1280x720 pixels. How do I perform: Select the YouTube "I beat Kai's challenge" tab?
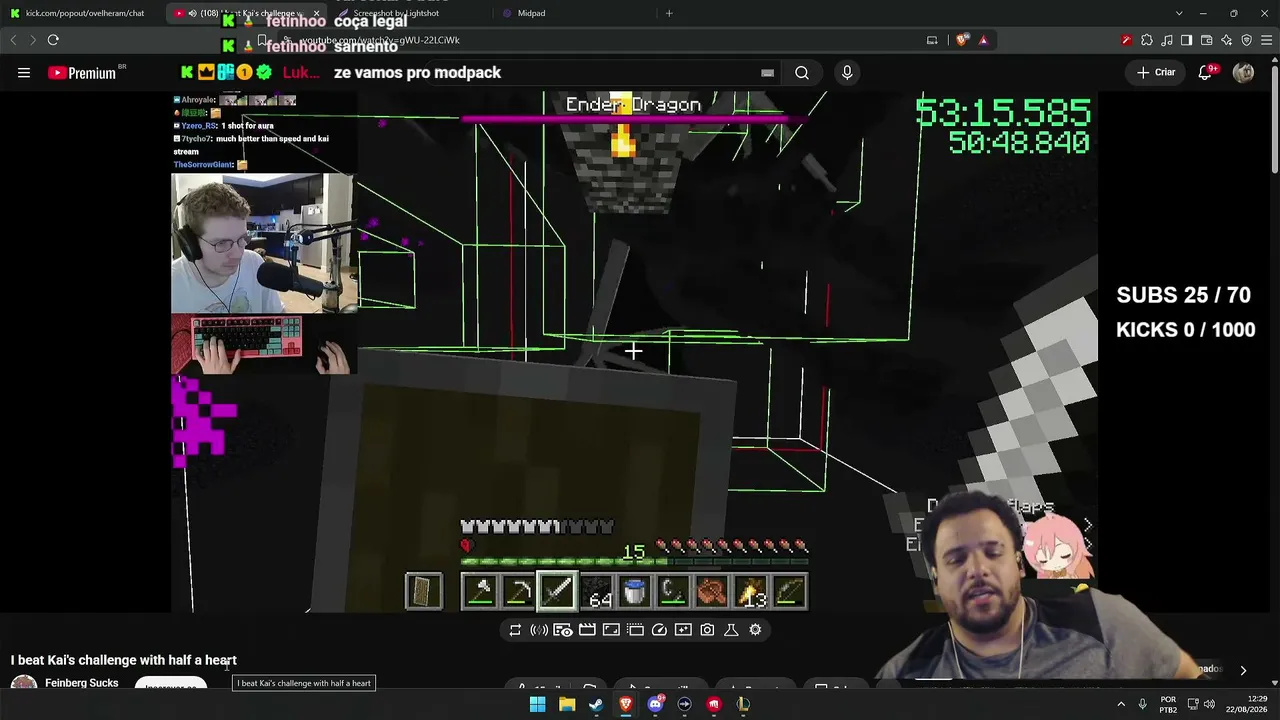click(x=245, y=13)
